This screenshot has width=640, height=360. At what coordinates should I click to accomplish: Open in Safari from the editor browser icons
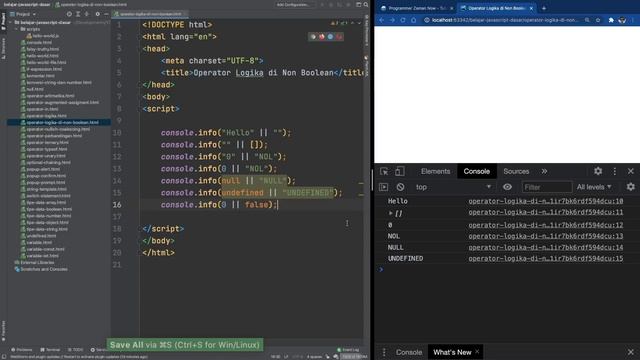point(330,37)
